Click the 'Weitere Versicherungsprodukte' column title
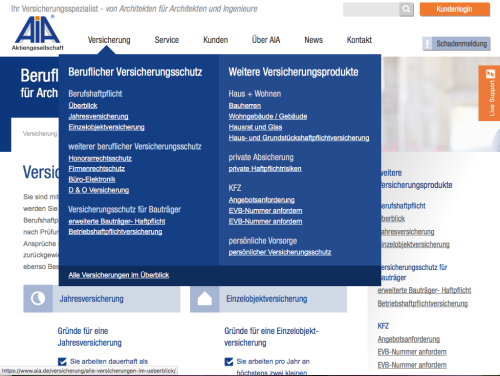This screenshot has height=376, width=500. tap(293, 72)
